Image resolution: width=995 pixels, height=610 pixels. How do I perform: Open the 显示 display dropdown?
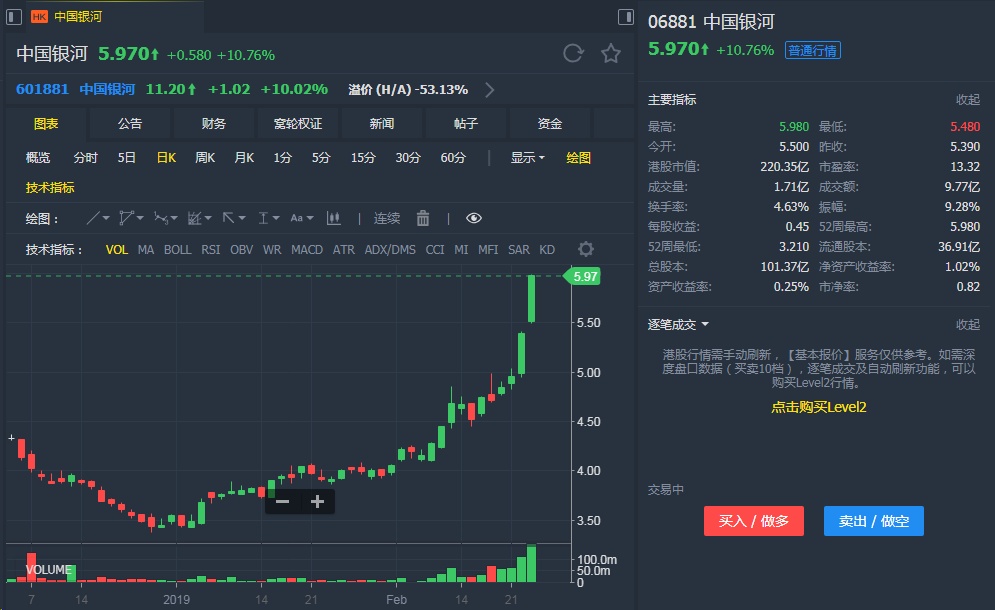(527, 157)
